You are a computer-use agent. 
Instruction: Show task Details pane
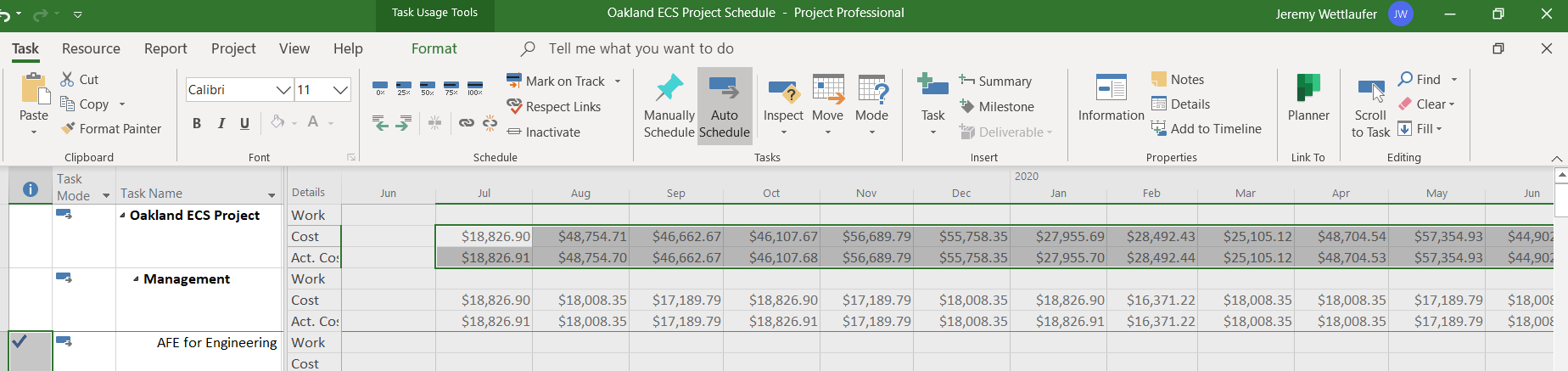tap(1180, 104)
